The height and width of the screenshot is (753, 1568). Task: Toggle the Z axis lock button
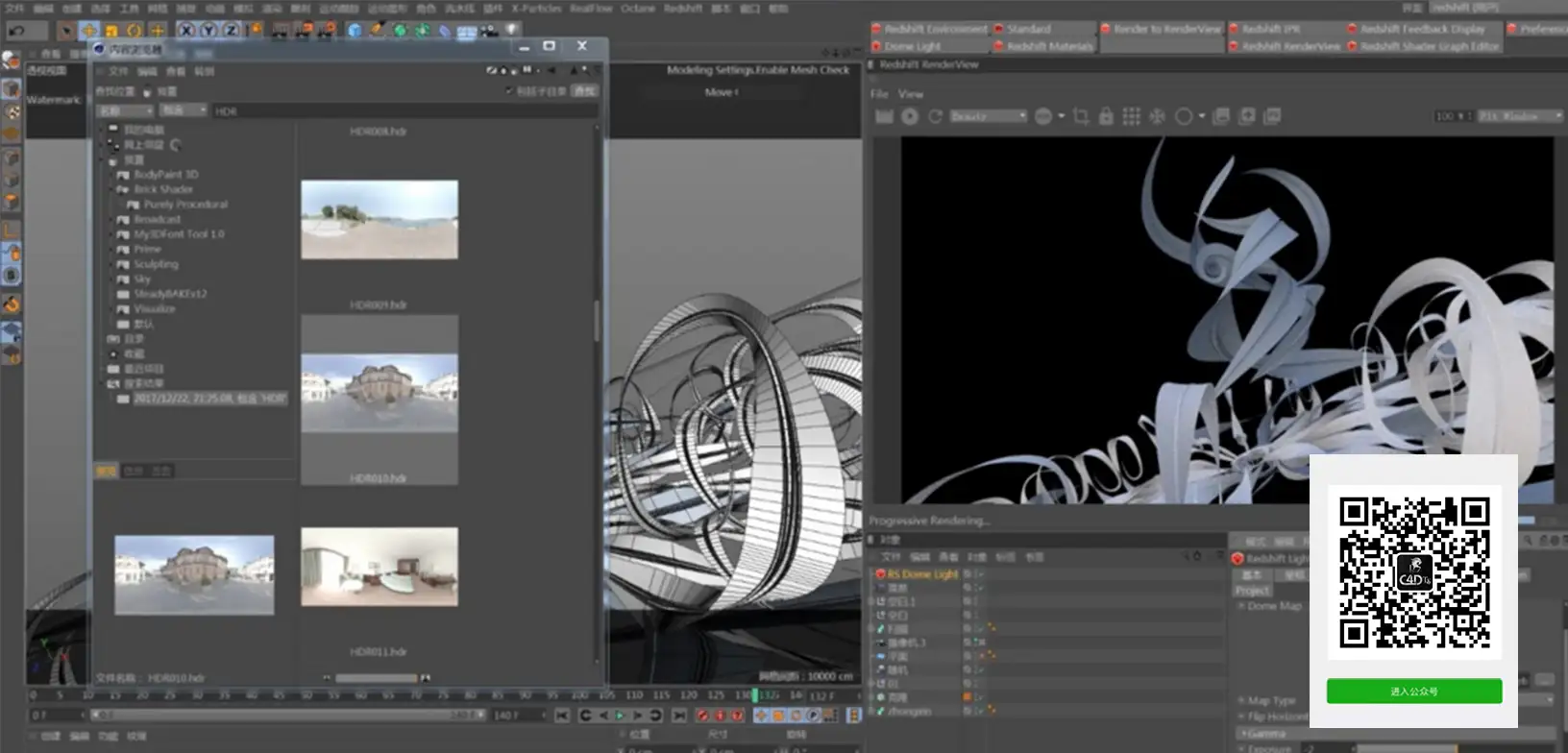point(232,31)
